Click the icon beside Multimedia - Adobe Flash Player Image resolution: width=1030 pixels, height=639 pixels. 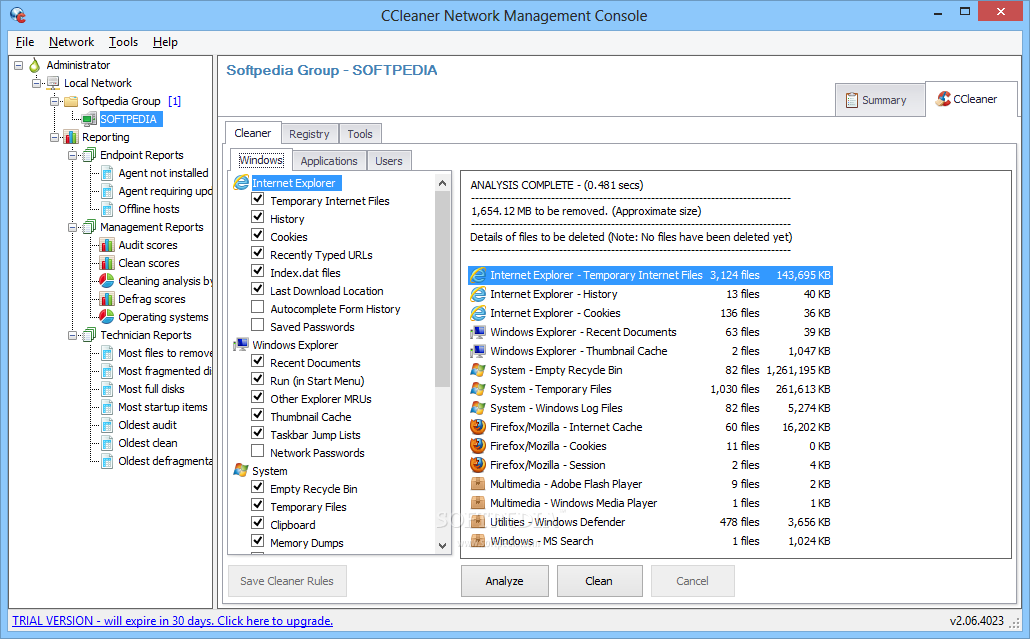[478, 484]
